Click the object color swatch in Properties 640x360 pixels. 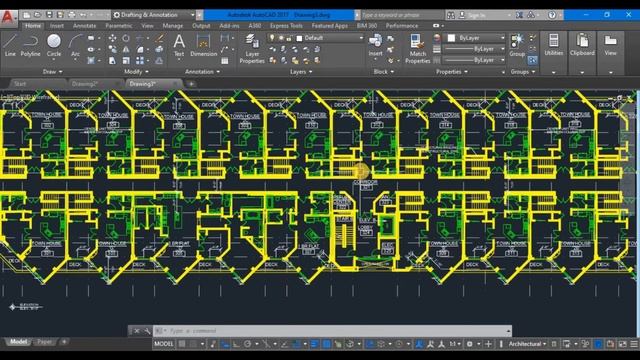[451, 38]
